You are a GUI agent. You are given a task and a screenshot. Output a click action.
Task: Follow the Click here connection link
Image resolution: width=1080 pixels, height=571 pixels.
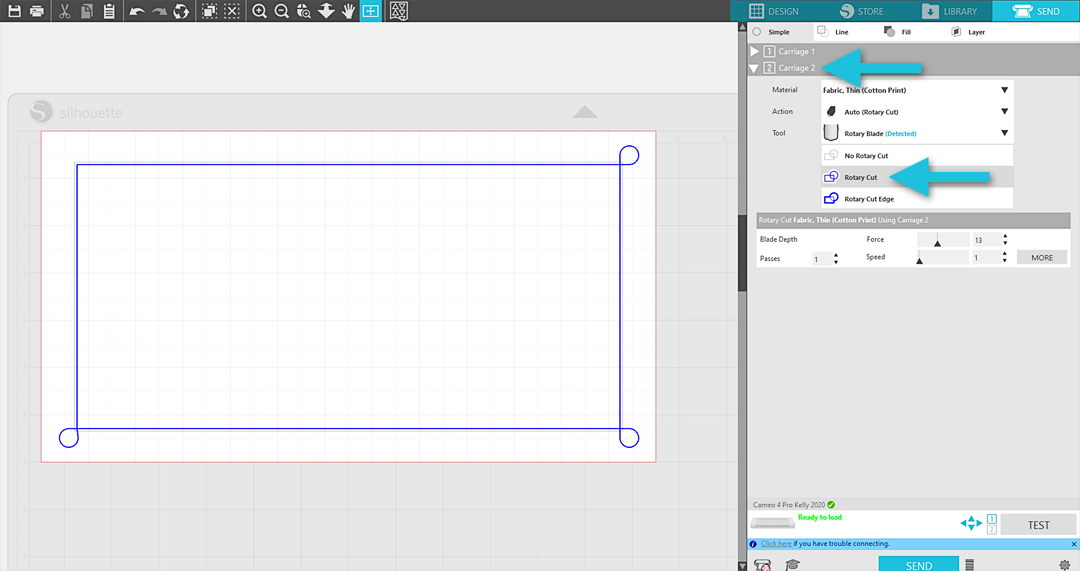[x=776, y=543]
